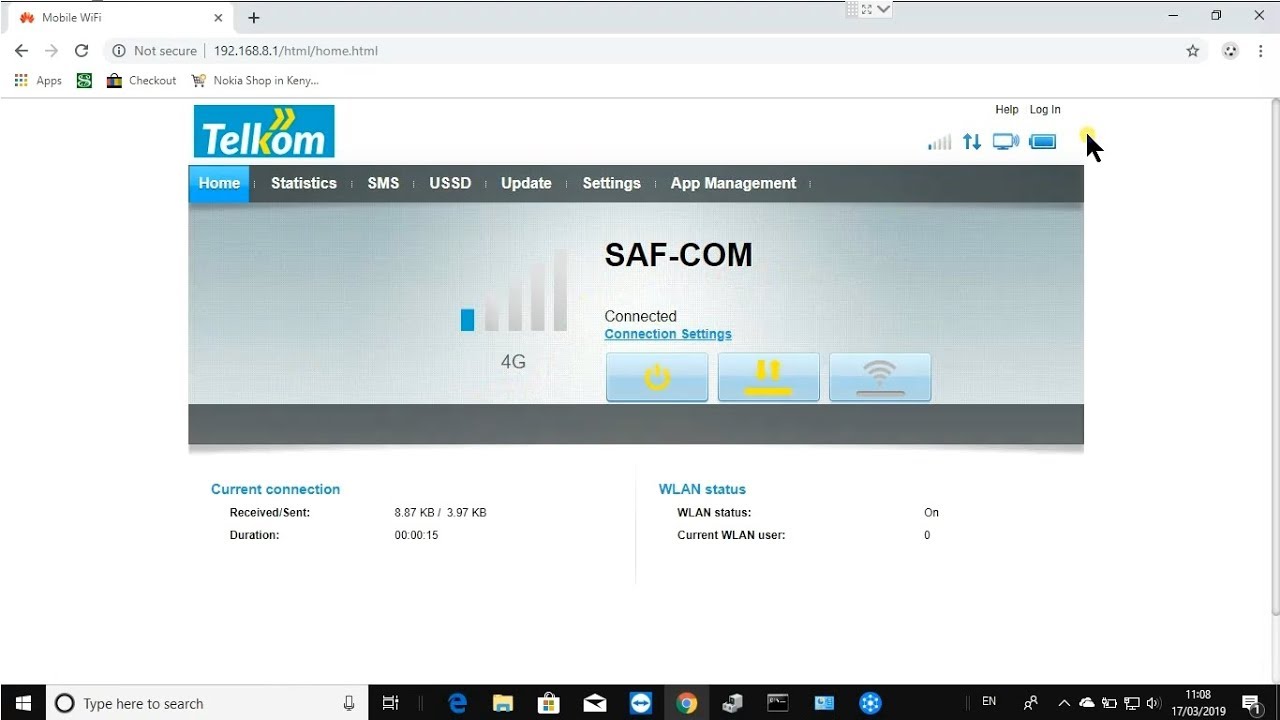Image resolution: width=1280 pixels, height=720 pixels.
Task: Go to the SMS tab
Action: (x=383, y=183)
